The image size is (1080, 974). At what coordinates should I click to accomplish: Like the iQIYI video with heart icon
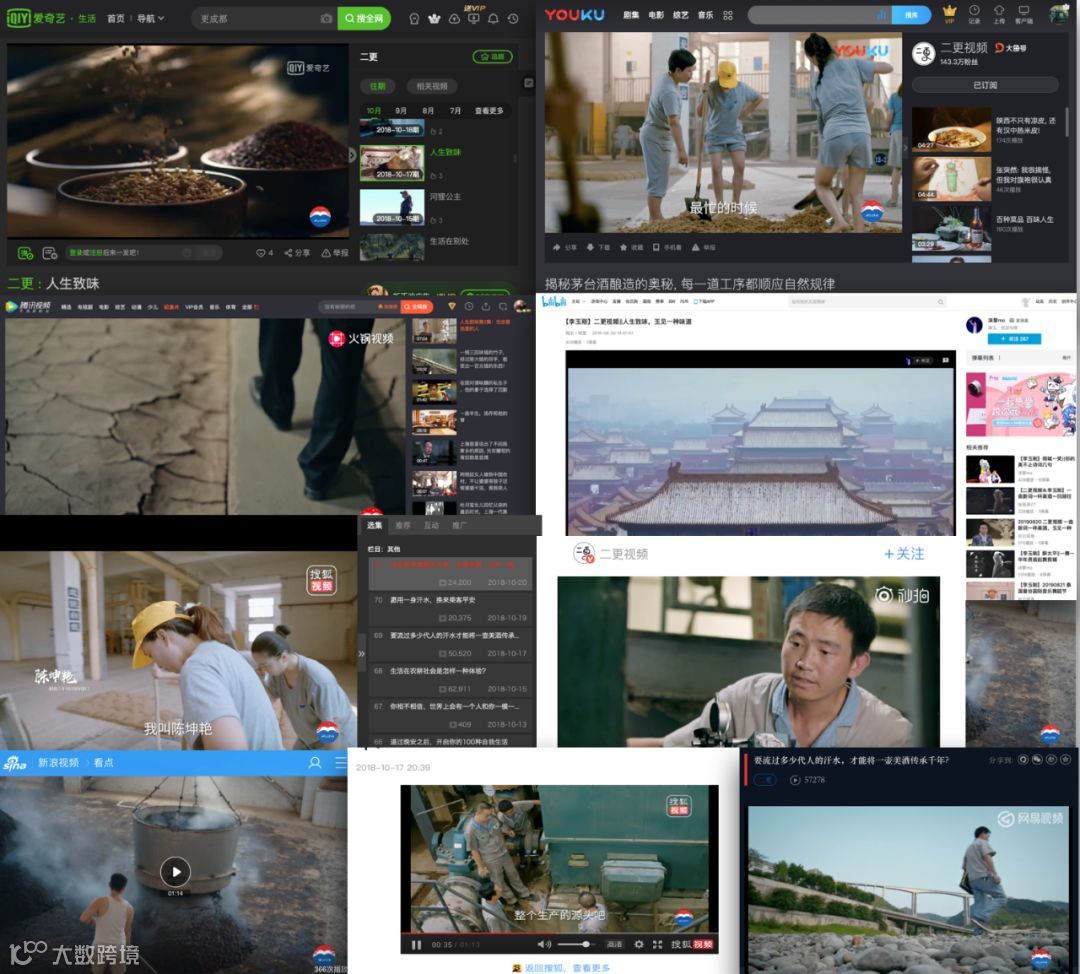click(260, 253)
